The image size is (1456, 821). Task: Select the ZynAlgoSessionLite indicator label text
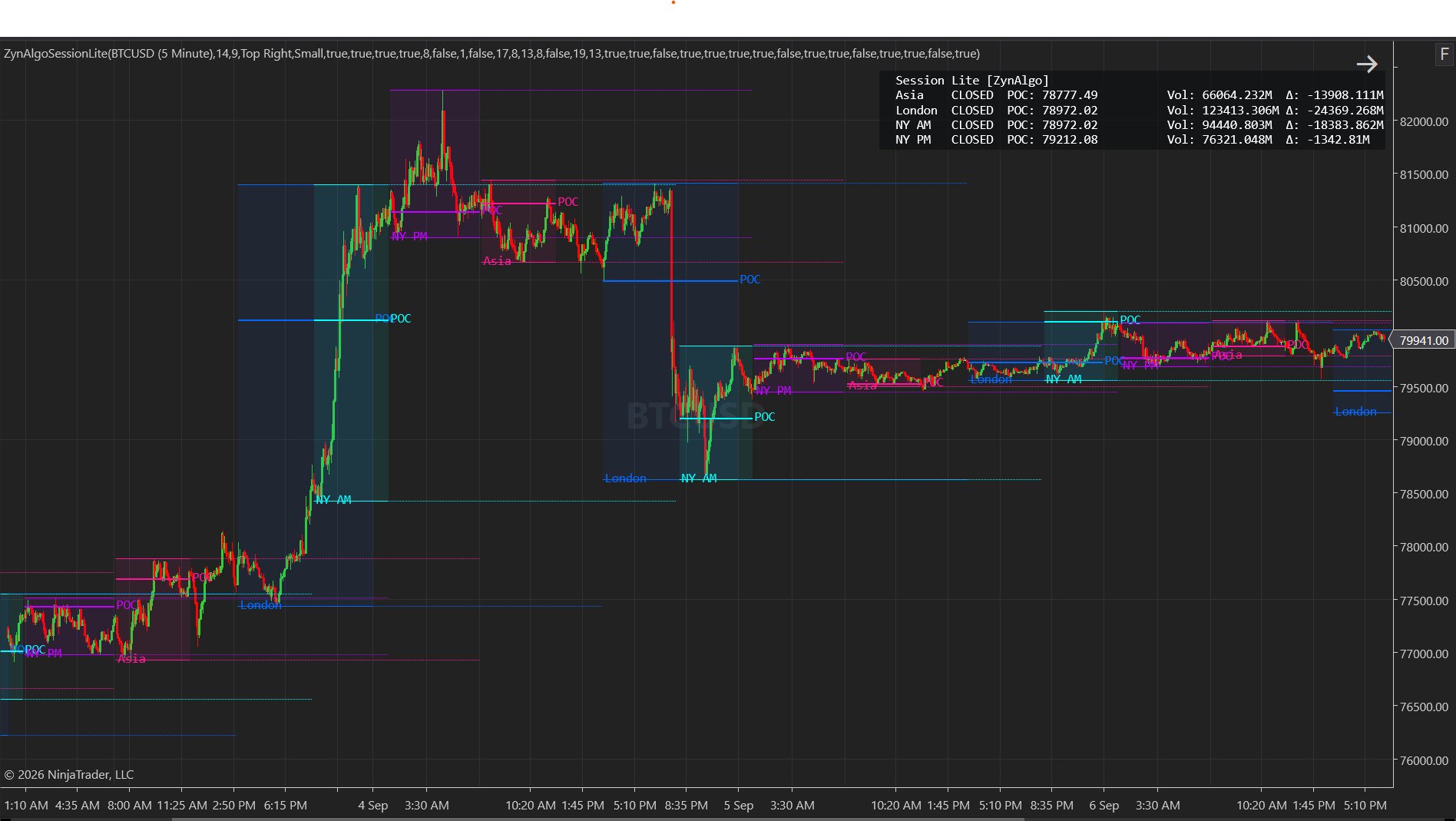coord(491,54)
